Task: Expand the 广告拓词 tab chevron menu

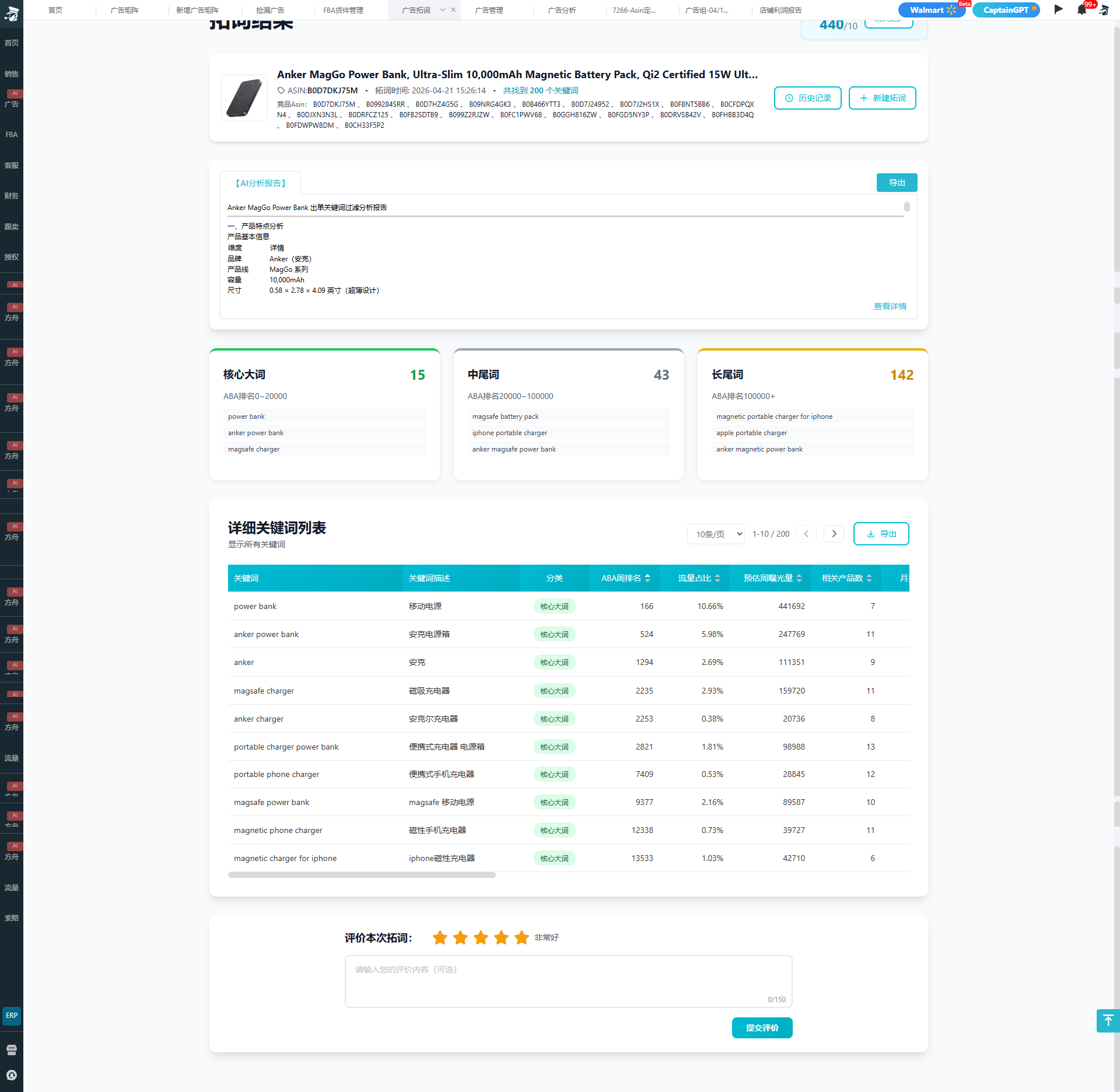Action: tap(443, 10)
